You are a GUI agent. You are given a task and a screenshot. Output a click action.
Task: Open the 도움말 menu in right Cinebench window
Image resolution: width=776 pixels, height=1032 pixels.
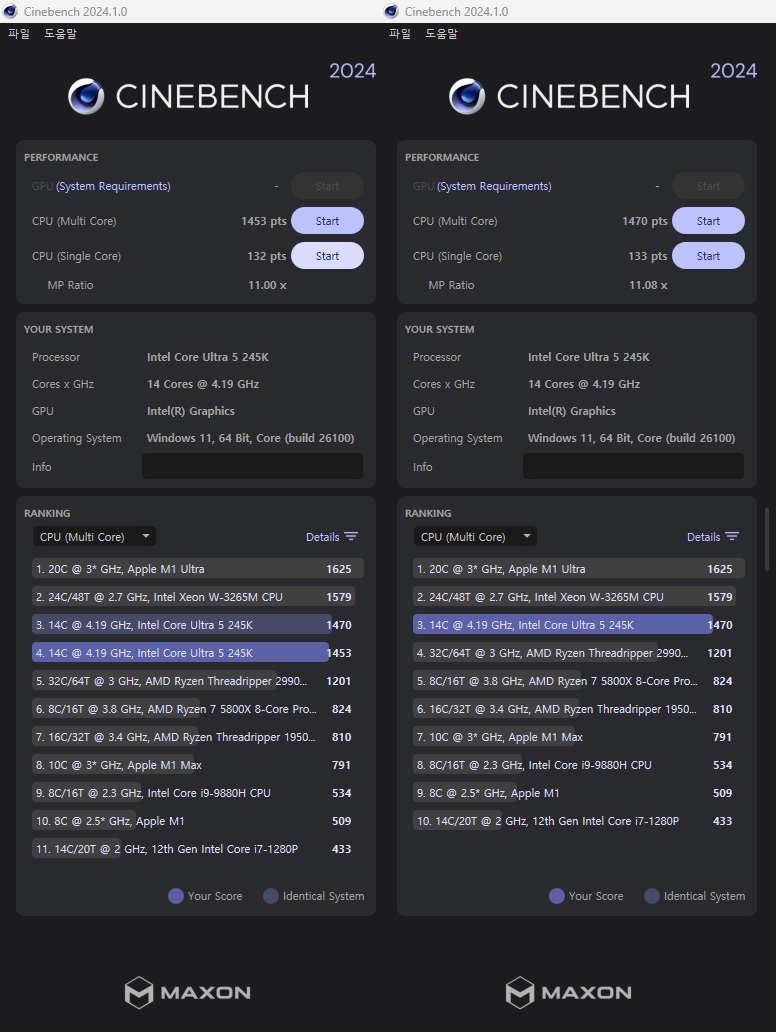(x=442, y=34)
